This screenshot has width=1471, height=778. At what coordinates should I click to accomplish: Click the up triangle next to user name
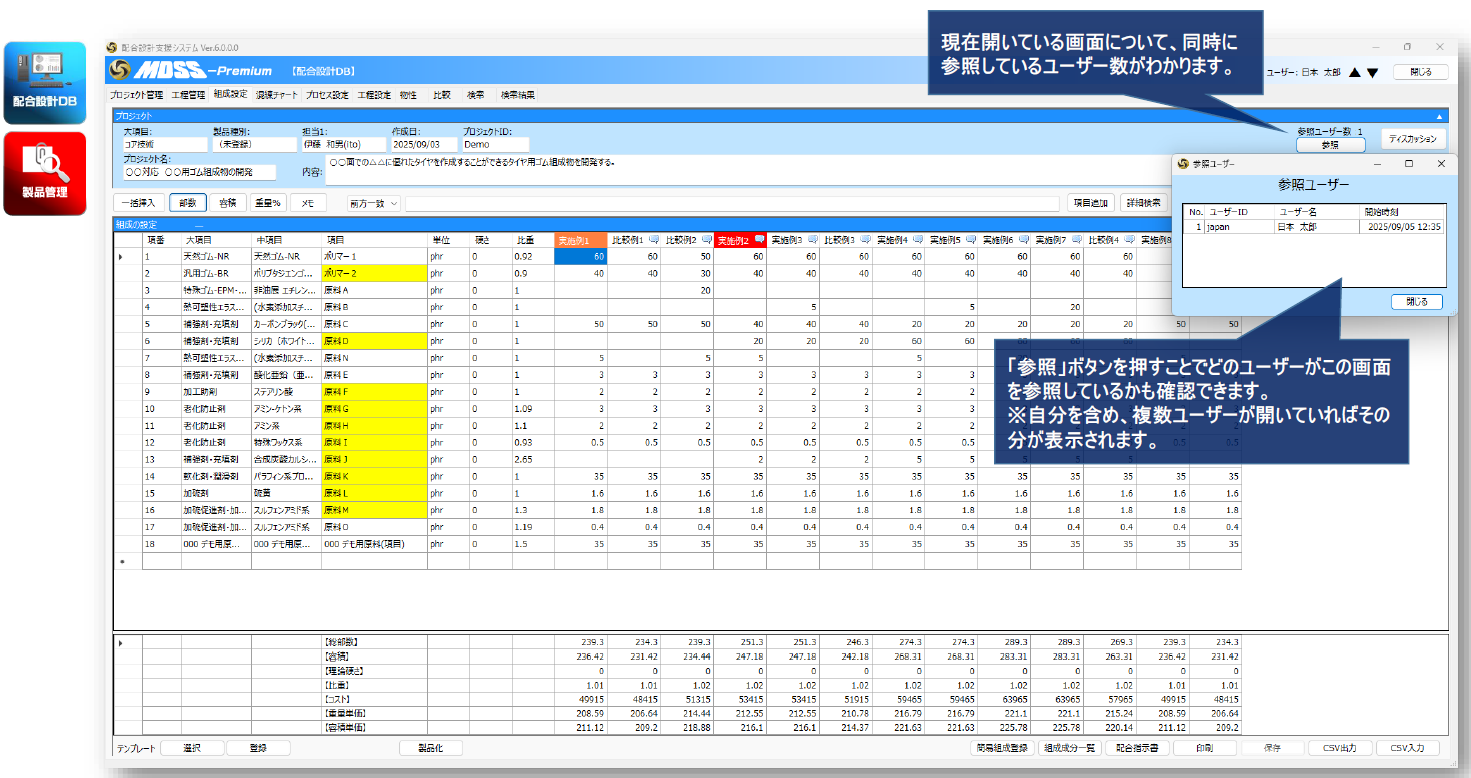tap(1355, 72)
